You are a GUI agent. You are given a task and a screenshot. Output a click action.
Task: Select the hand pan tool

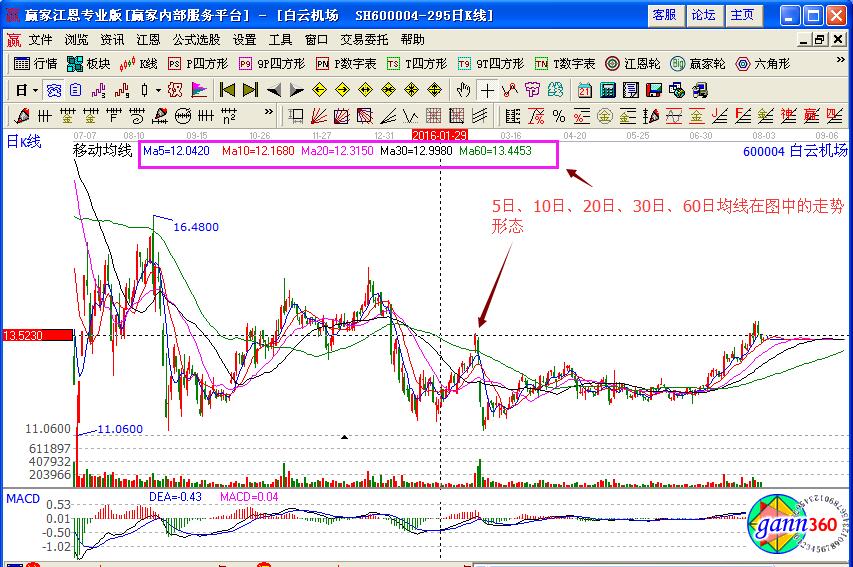click(x=464, y=89)
